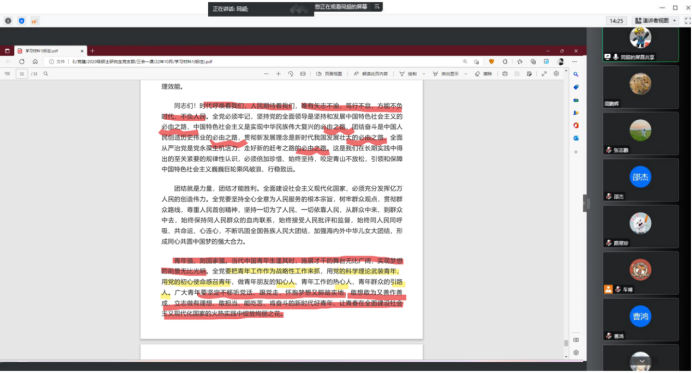The image size is (692, 373).
Task: Select the 学习材料 PDF browser tab
Action: [50, 51]
